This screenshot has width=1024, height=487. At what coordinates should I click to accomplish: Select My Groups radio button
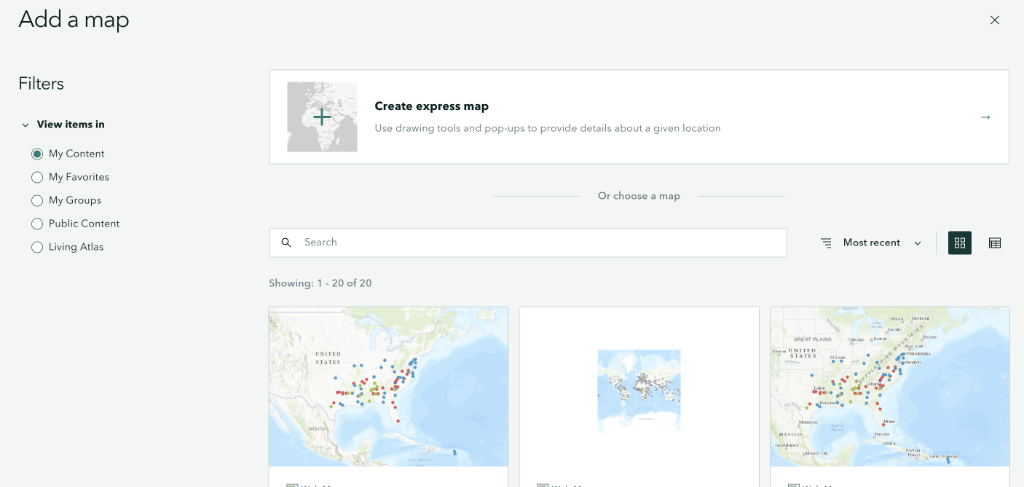[x=37, y=200]
